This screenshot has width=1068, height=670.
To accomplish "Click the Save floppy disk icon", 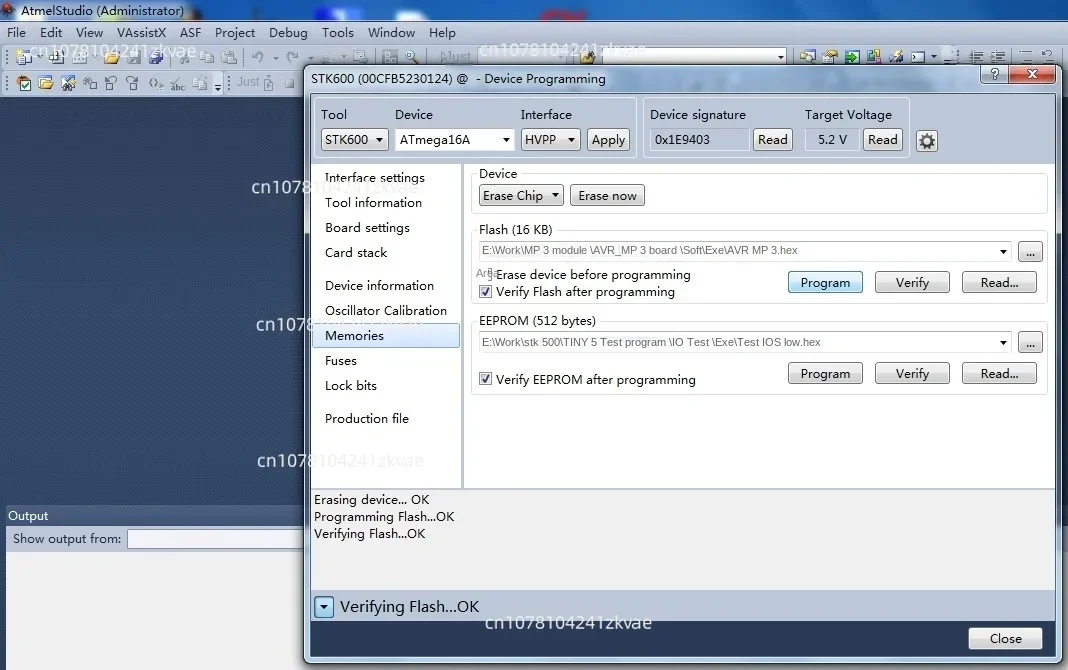I will click(x=134, y=57).
